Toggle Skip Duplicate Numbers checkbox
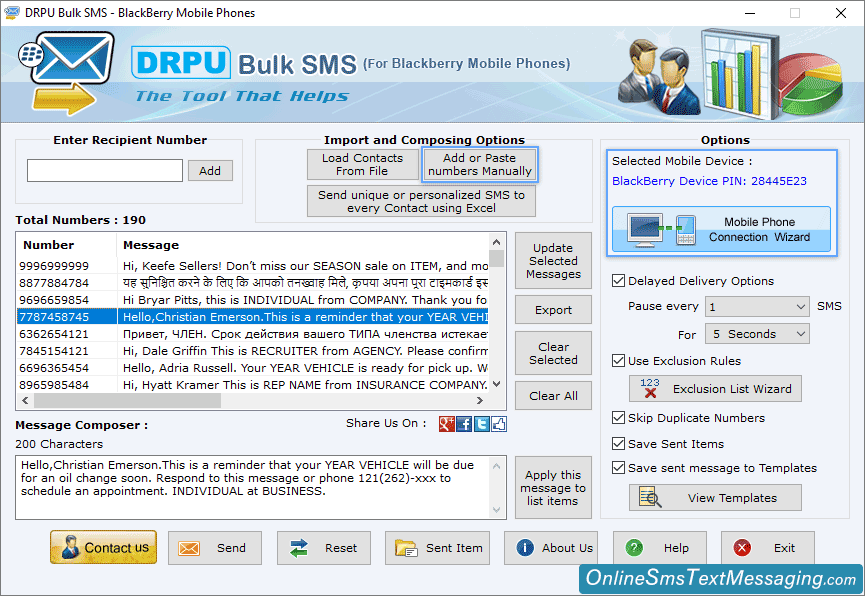Image resolution: width=865 pixels, height=596 pixels. pos(618,417)
